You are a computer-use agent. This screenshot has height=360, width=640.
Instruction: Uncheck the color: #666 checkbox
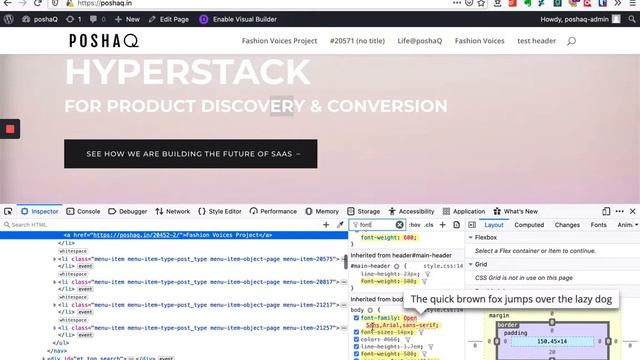tap(356, 339)
